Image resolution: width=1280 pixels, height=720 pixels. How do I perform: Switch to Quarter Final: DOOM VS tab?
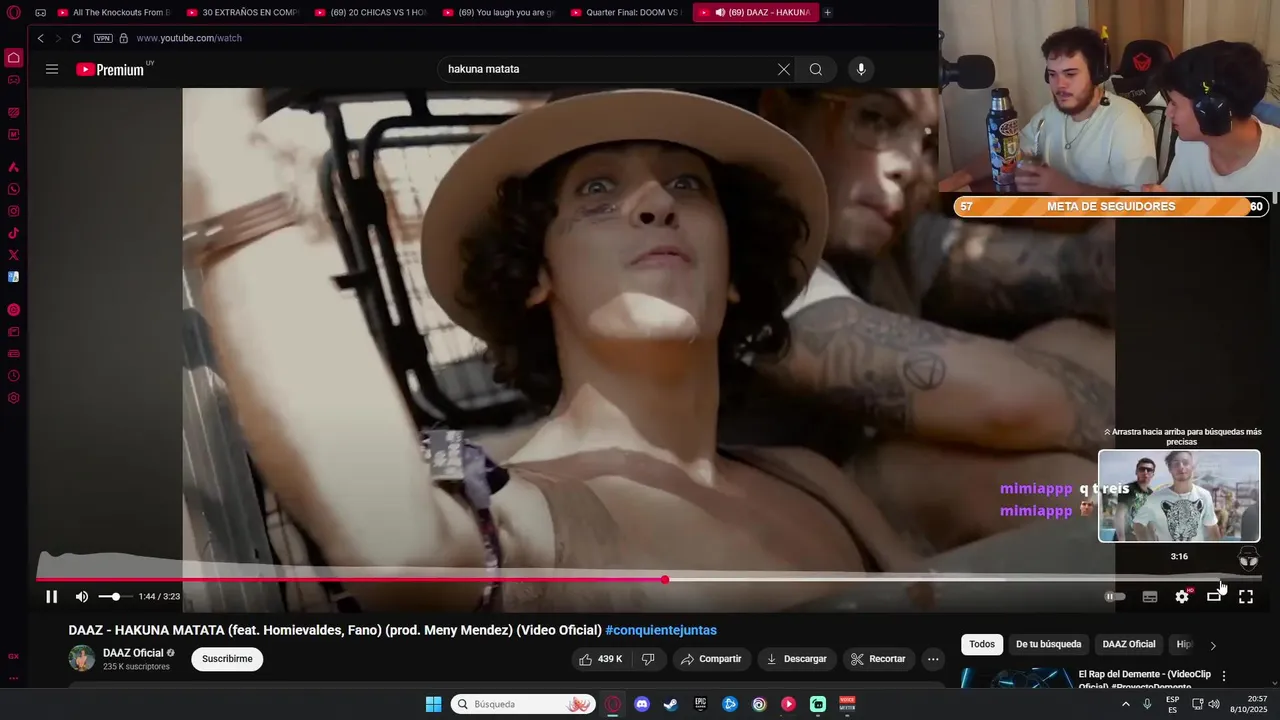pyautogui.click(x=627, y=13)
